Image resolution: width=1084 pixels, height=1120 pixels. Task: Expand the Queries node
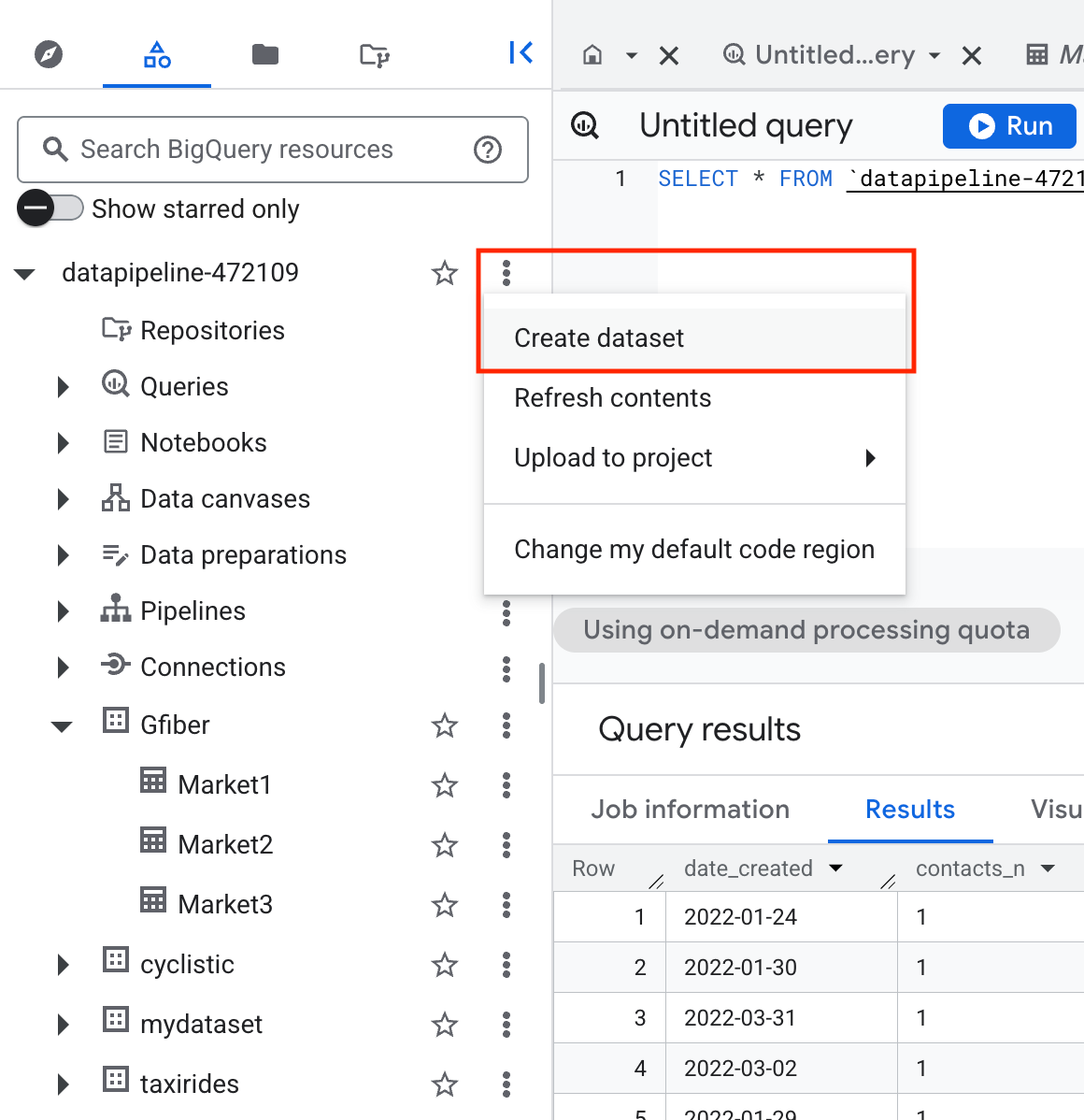click(x=64, y=387)
